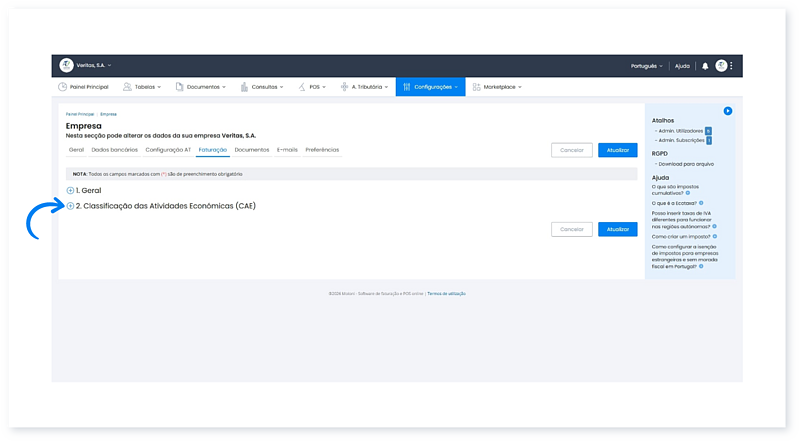800x442 pixels.
Task: Click badge next to Admin. Utilizadores
Action: (x=708, y=130)
